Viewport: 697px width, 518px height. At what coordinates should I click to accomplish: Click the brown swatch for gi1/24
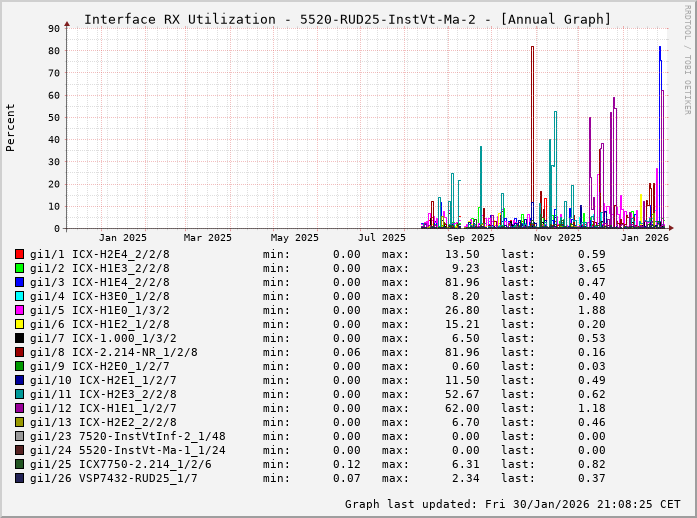point(20,450)
